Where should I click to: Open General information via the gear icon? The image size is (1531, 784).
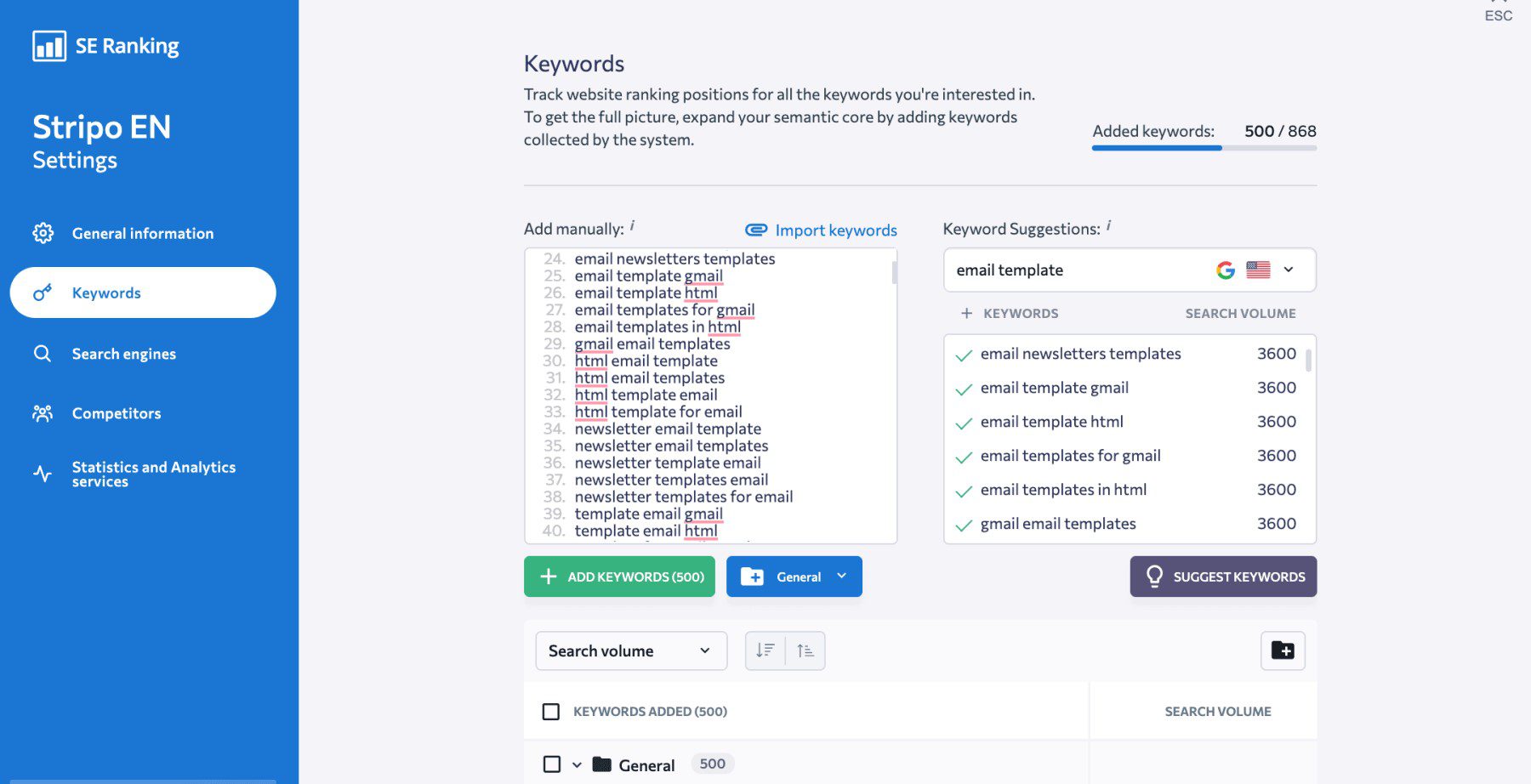[x=43, y=233]
